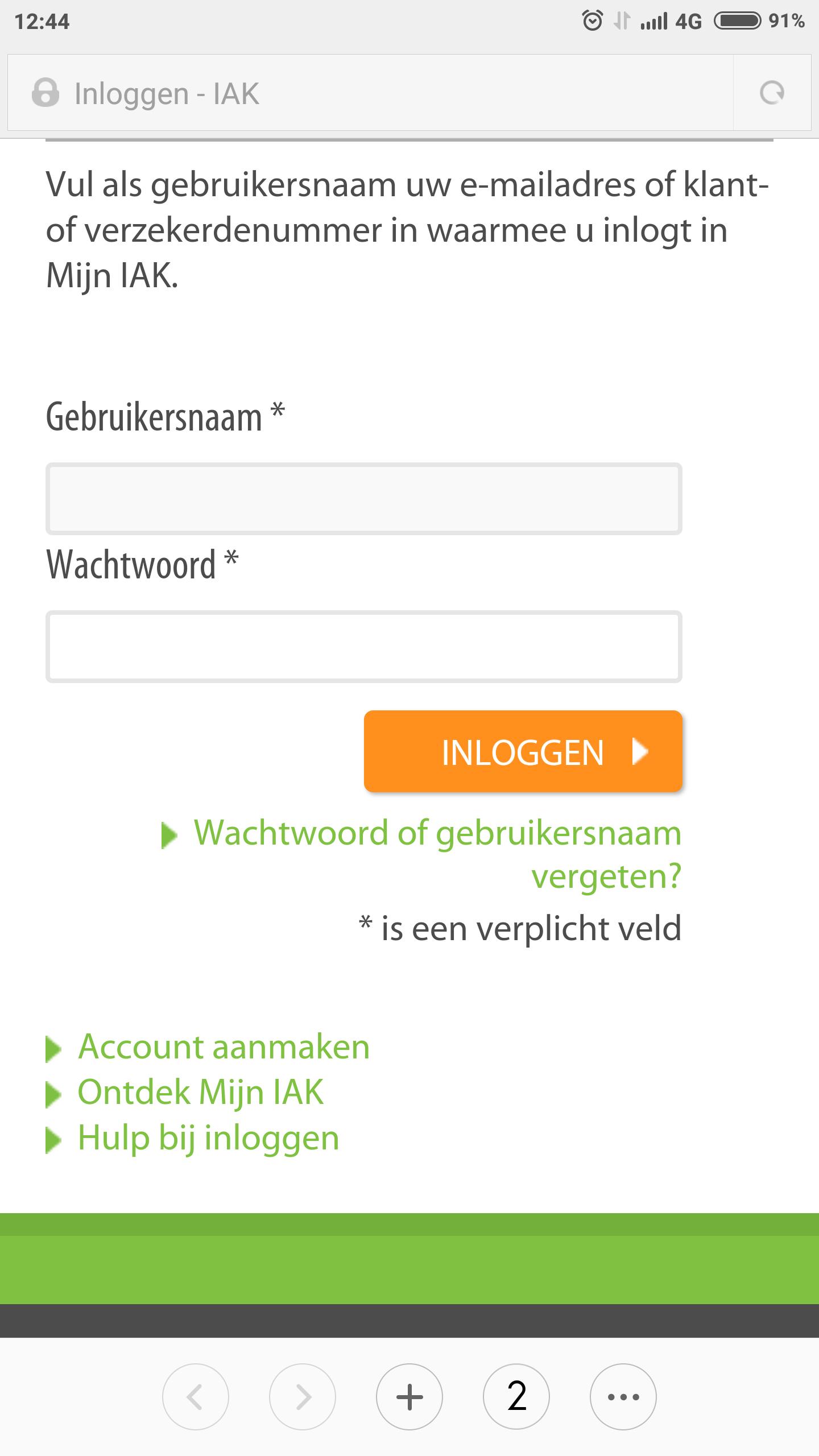
Task: Tap the refresh icon in the address bar
Action: point(772,92)
